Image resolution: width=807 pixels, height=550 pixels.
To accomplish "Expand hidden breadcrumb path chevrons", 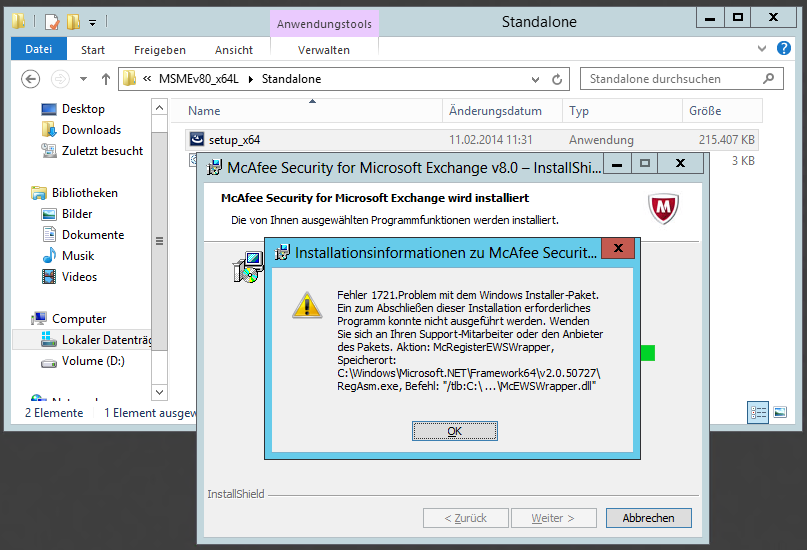I will tap(147, 79).
